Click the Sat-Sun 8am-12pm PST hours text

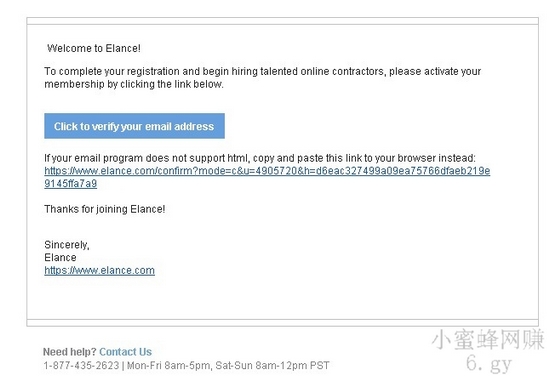pyautogui.click(x=272, y=365)
